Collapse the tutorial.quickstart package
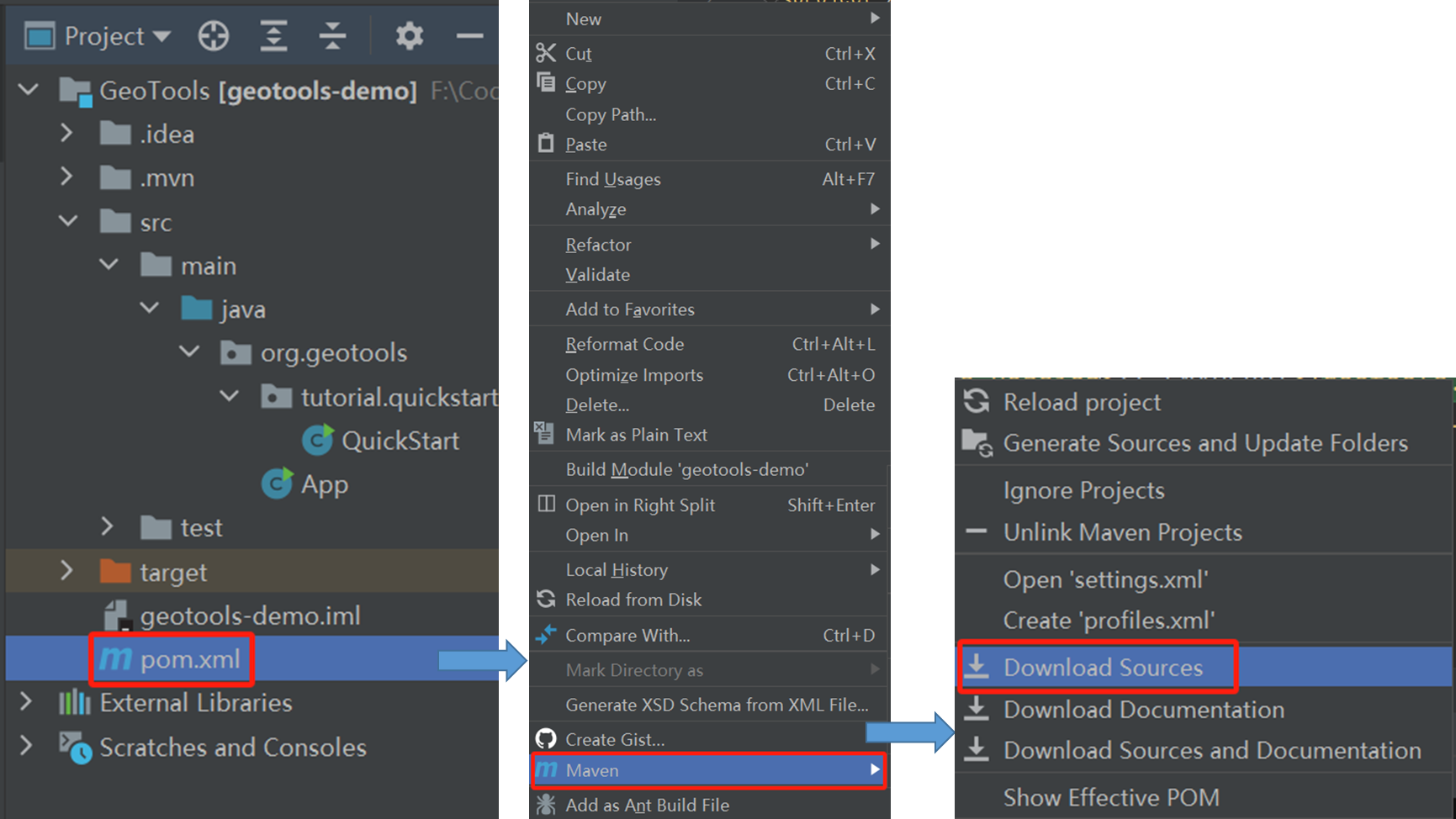 pos(229,396)
